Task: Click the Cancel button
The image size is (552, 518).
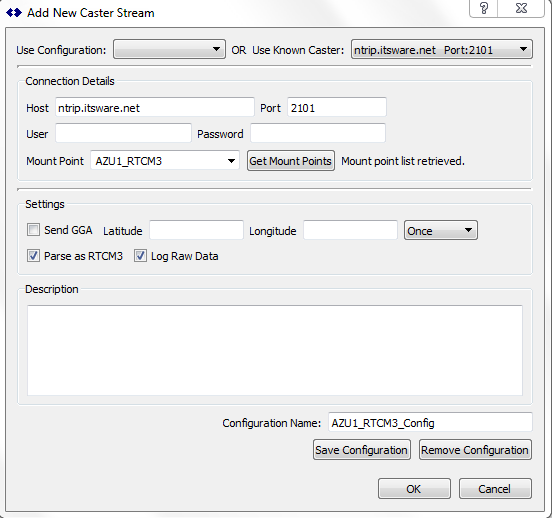Action: [495, 489]
